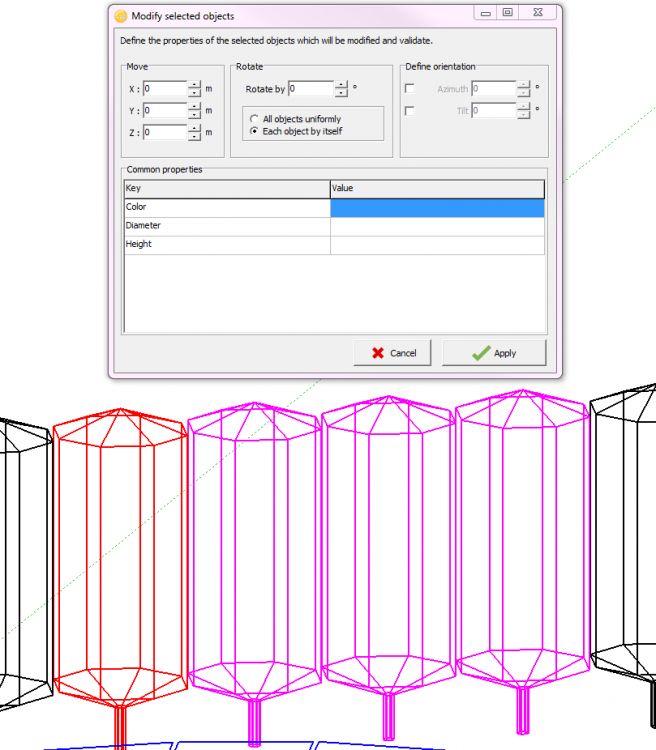The width and height of the screenshot is (656, 750).
Task: Click the Modify selected objects dialog icon
Action: 121,16
